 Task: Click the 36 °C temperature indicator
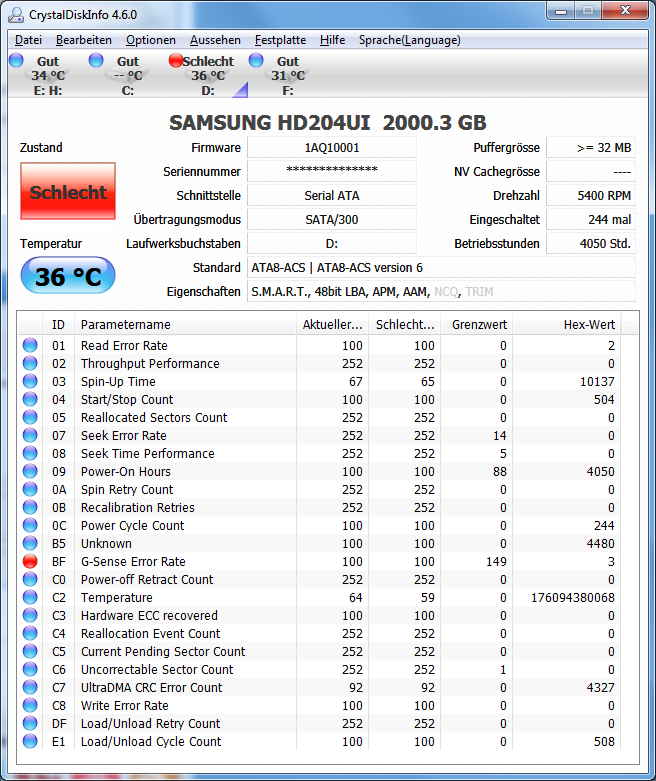click(x=68, y=275)
